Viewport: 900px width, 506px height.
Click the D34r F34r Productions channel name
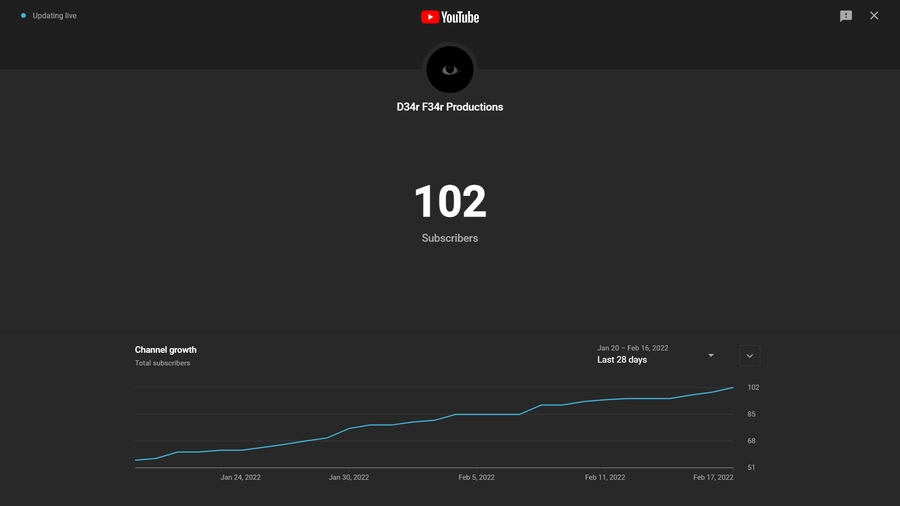pos(450,107)
